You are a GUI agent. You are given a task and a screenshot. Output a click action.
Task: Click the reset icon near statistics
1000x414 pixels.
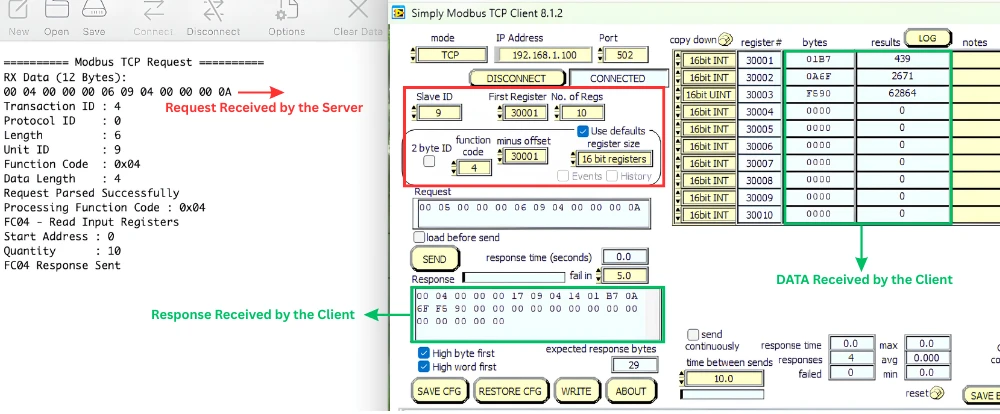937,392
